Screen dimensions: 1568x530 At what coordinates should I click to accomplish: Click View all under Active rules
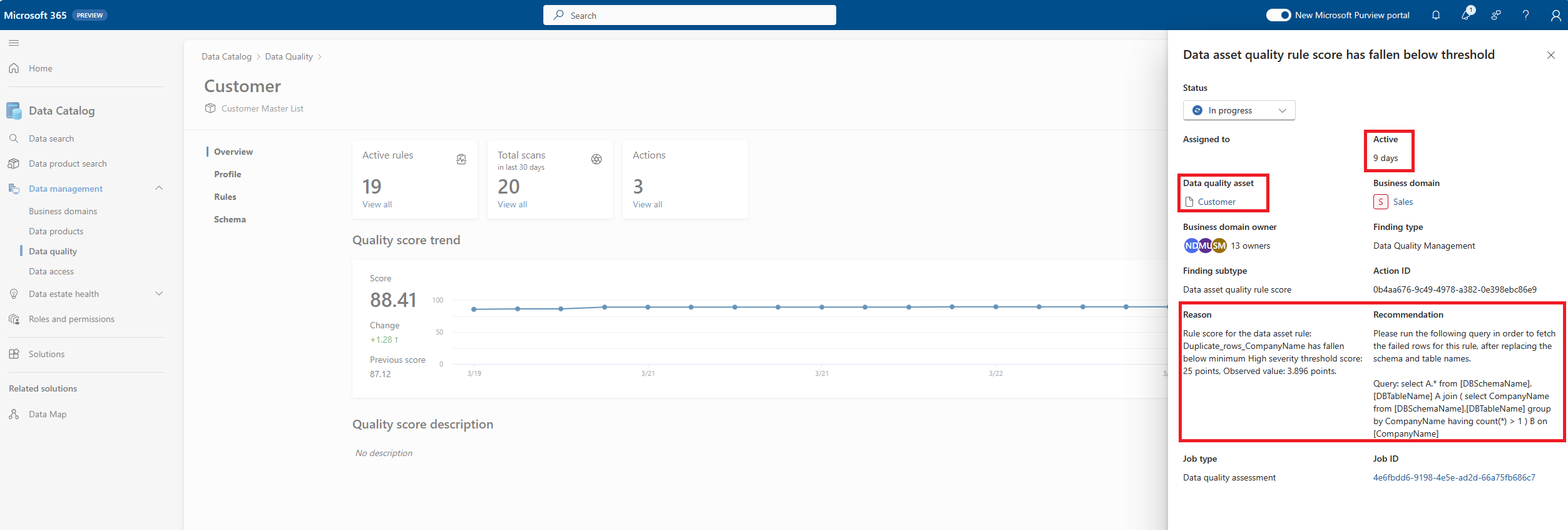coord(377,204)
